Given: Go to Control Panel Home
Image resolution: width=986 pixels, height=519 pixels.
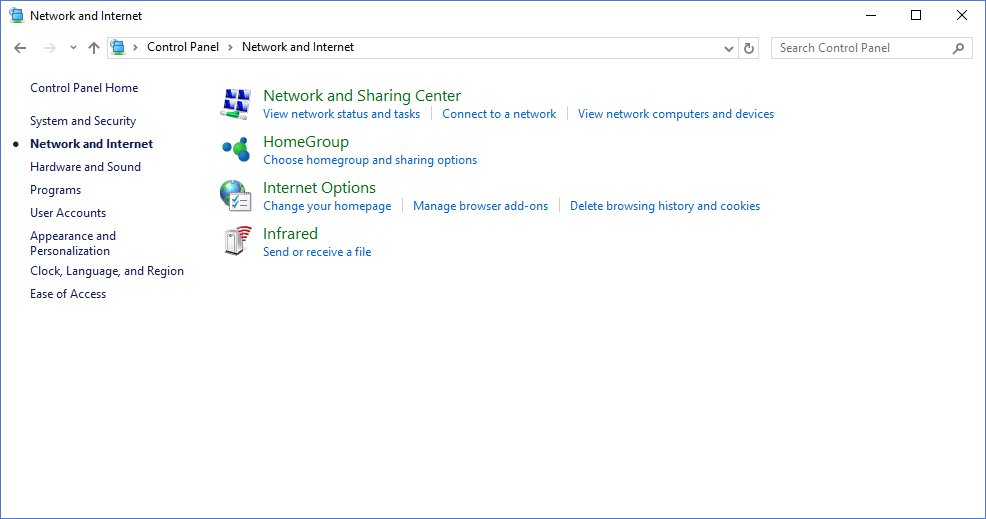Looking at the screenshot, I should pos(84,88).
